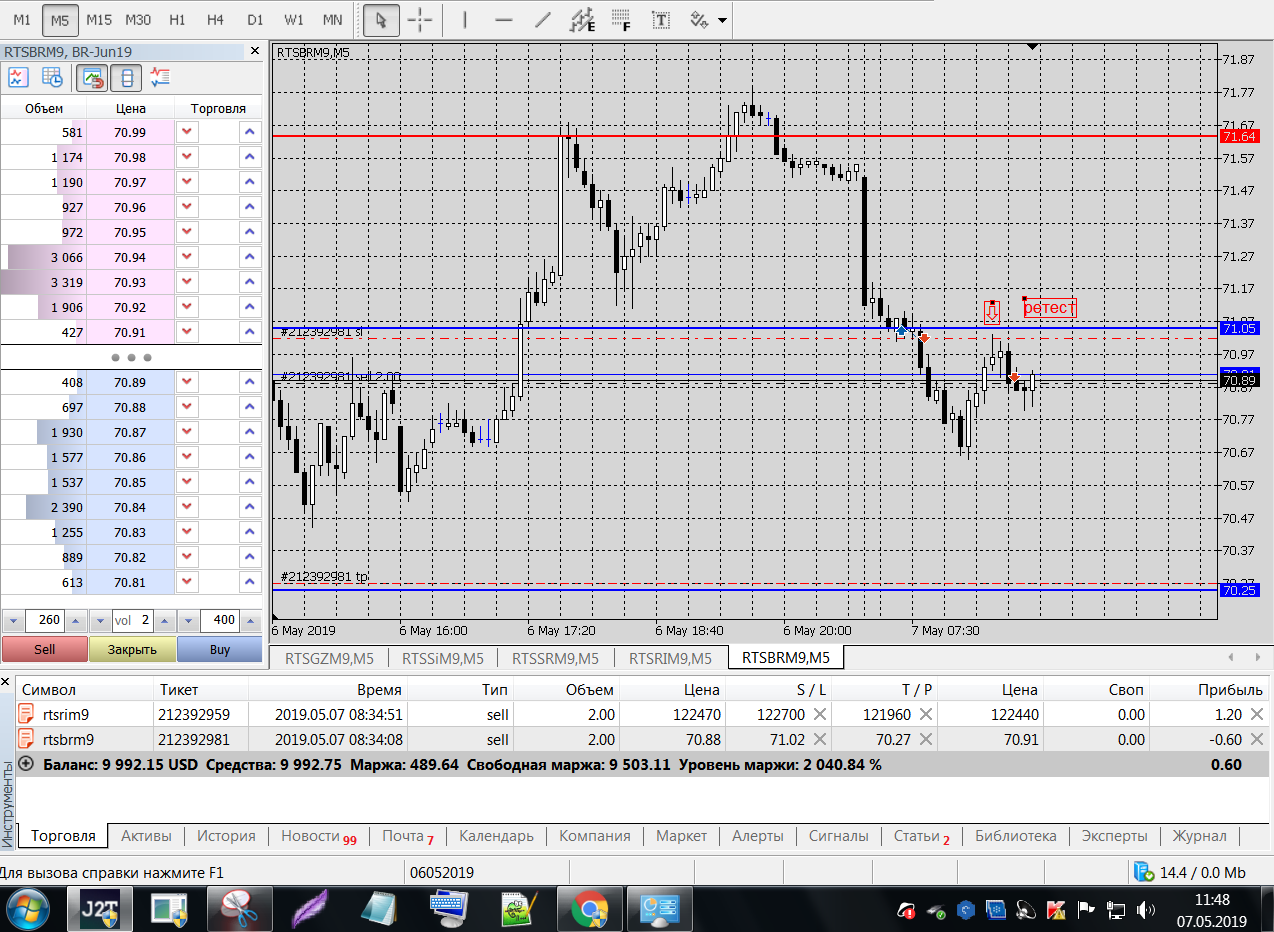Click buy arrow at price 70.81

pyautogui.click(x=249, y=582)
